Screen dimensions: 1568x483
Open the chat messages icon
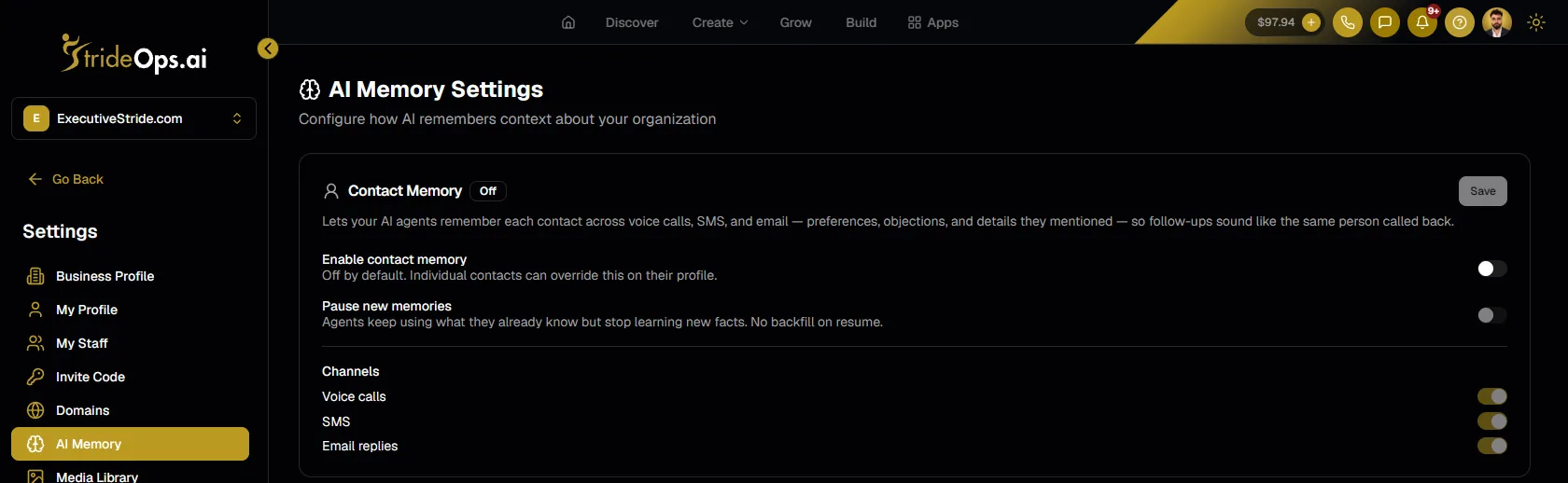pos(1385,22)
